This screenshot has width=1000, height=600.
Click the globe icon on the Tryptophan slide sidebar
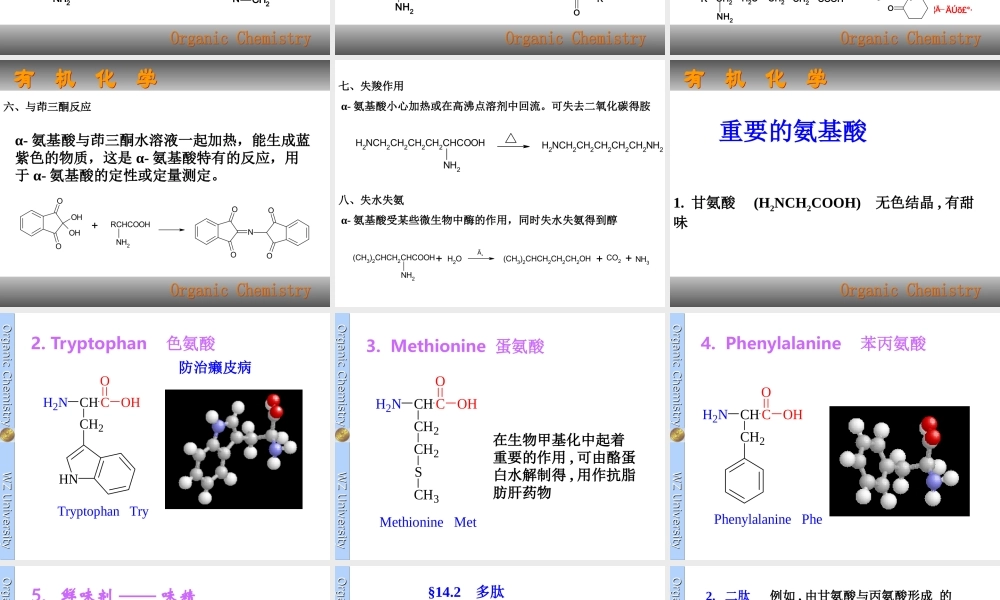pyautogui.click(x=7, y=435)
